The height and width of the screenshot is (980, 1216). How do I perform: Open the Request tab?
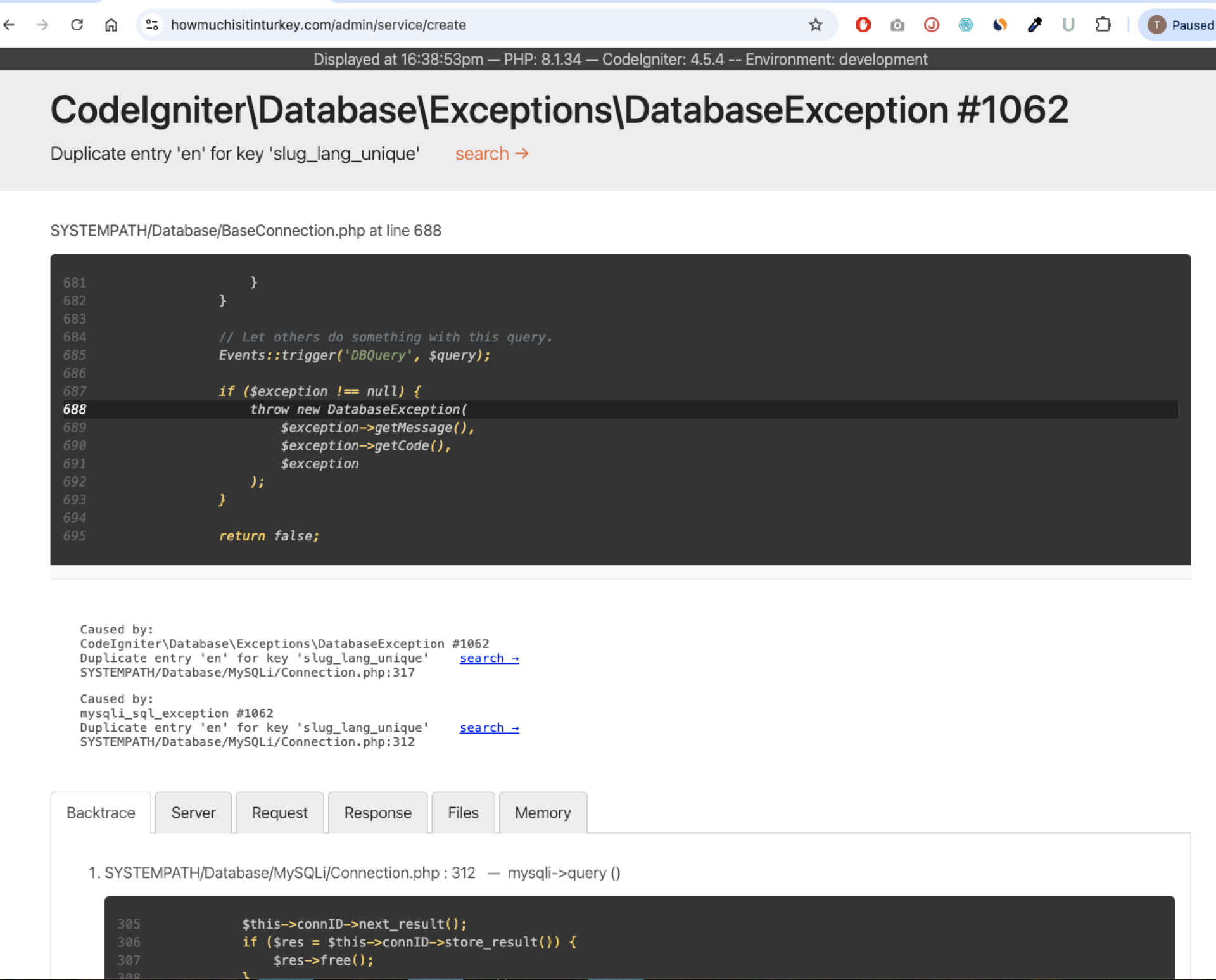280,813
